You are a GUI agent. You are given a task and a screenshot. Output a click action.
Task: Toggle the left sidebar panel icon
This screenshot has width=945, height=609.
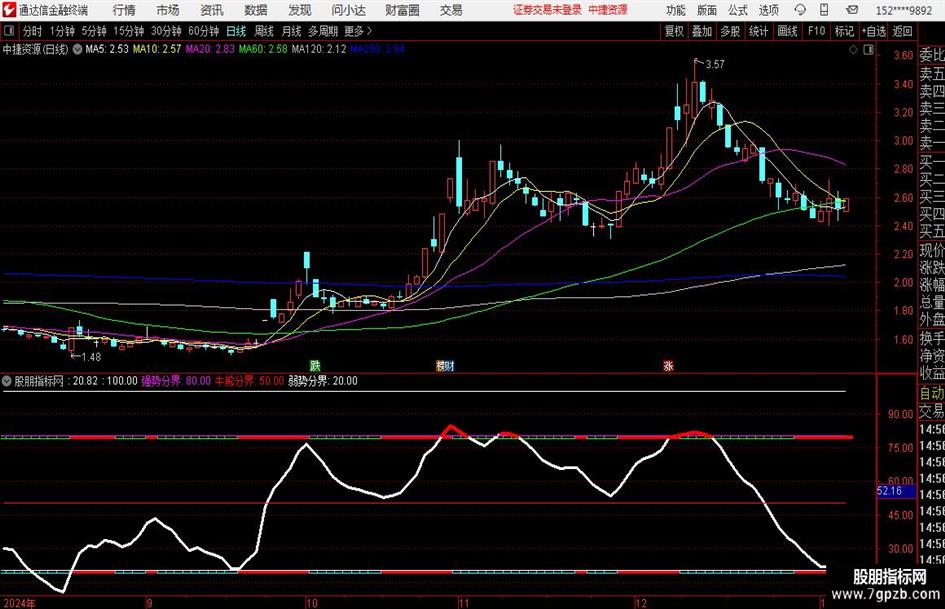[x=8, y=31]
